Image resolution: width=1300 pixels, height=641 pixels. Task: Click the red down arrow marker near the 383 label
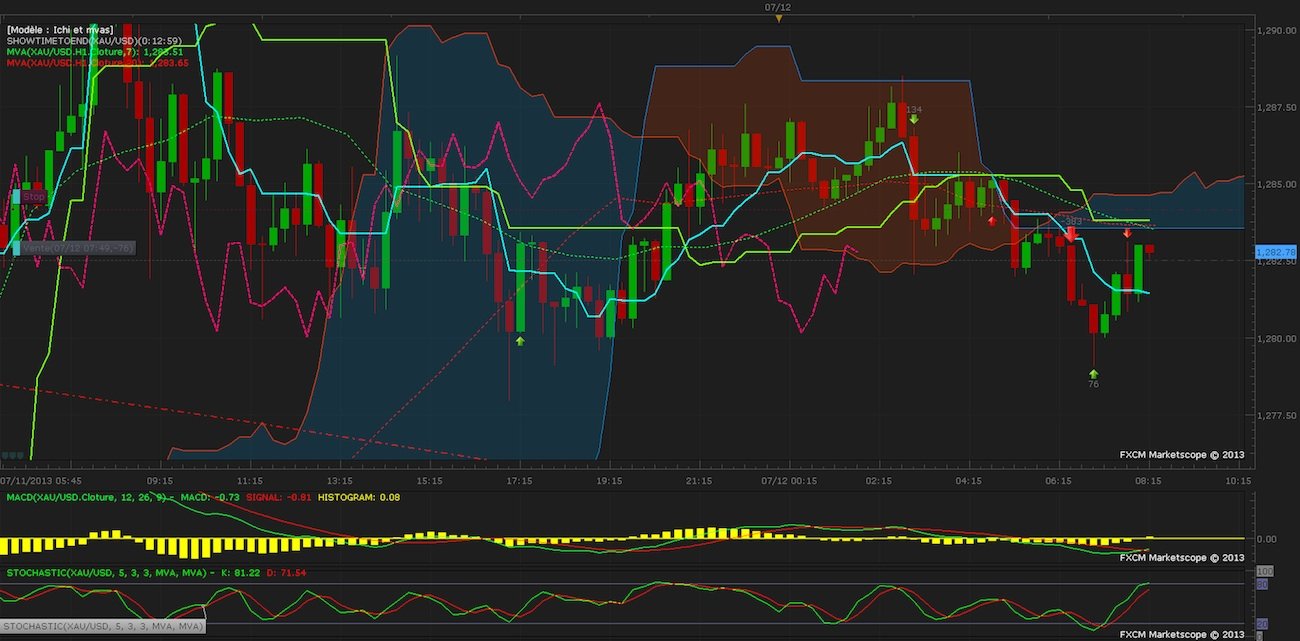pyautogui.click(x=1071, y=233)
